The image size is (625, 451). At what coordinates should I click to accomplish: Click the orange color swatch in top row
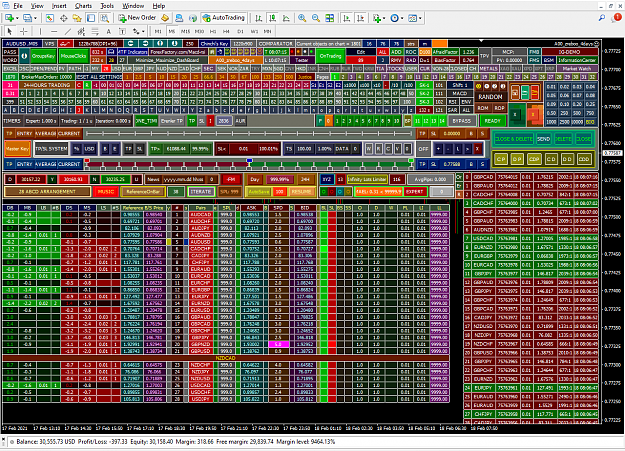440,43
